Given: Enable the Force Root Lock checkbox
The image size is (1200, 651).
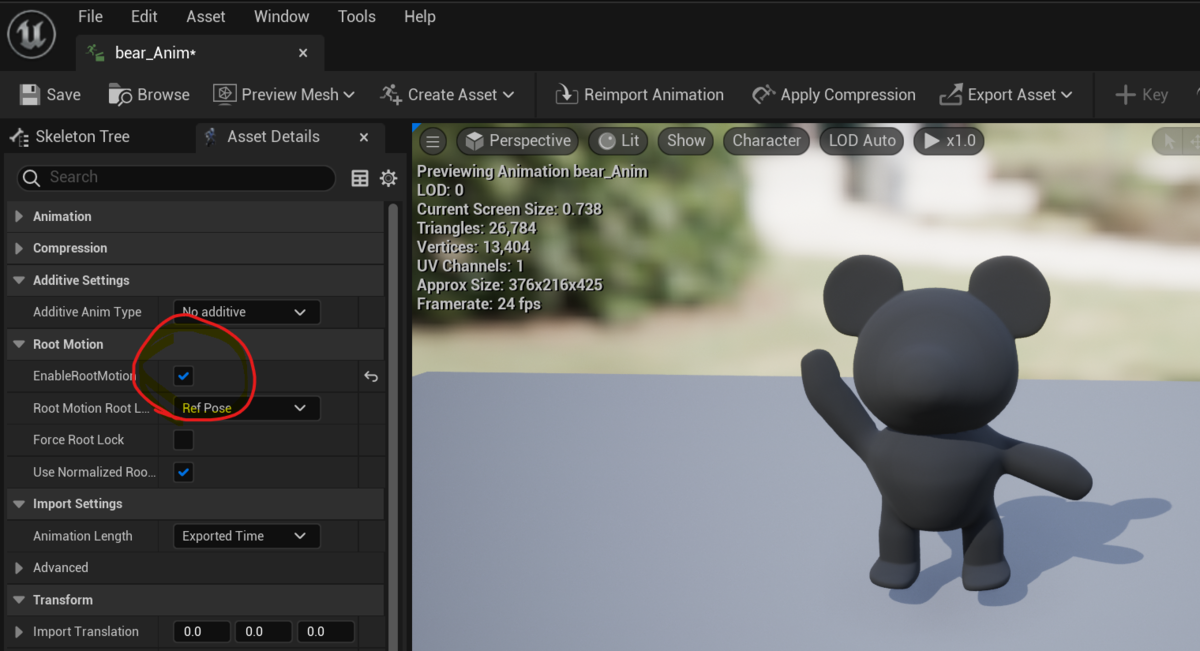Looking at the screenshot, I should pyautogui.click(x=183, y=440).
